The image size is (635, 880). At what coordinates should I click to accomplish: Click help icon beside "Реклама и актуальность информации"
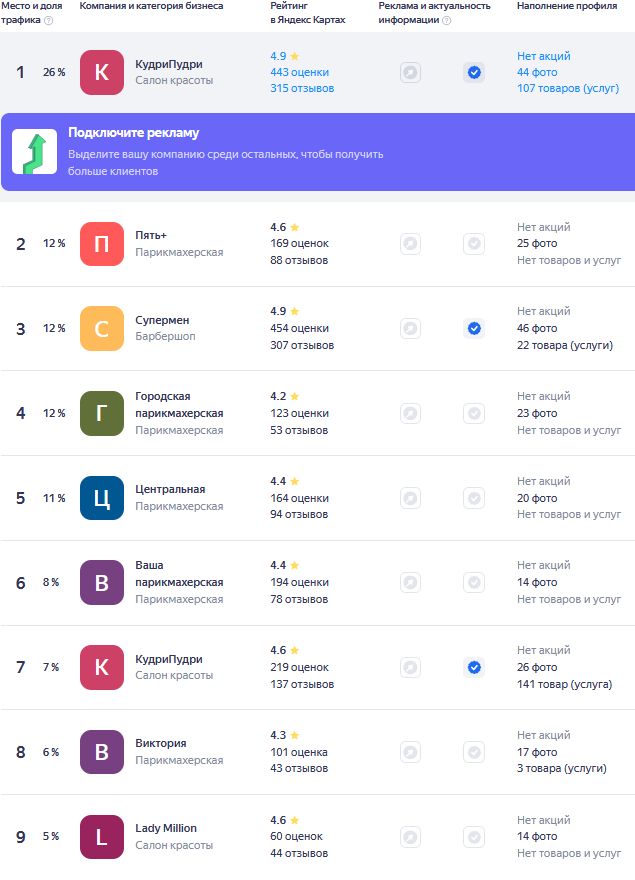point(446,20)
